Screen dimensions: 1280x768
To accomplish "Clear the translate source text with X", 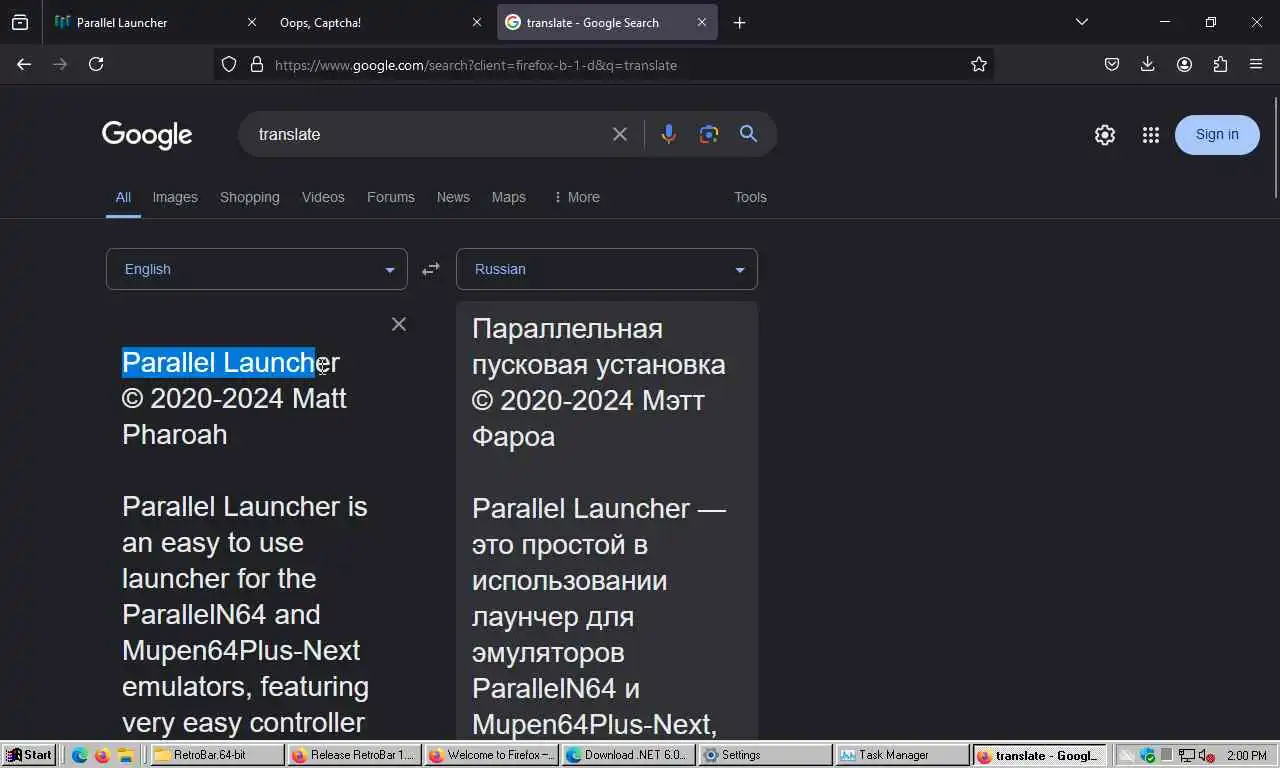I will pos(399,324).
